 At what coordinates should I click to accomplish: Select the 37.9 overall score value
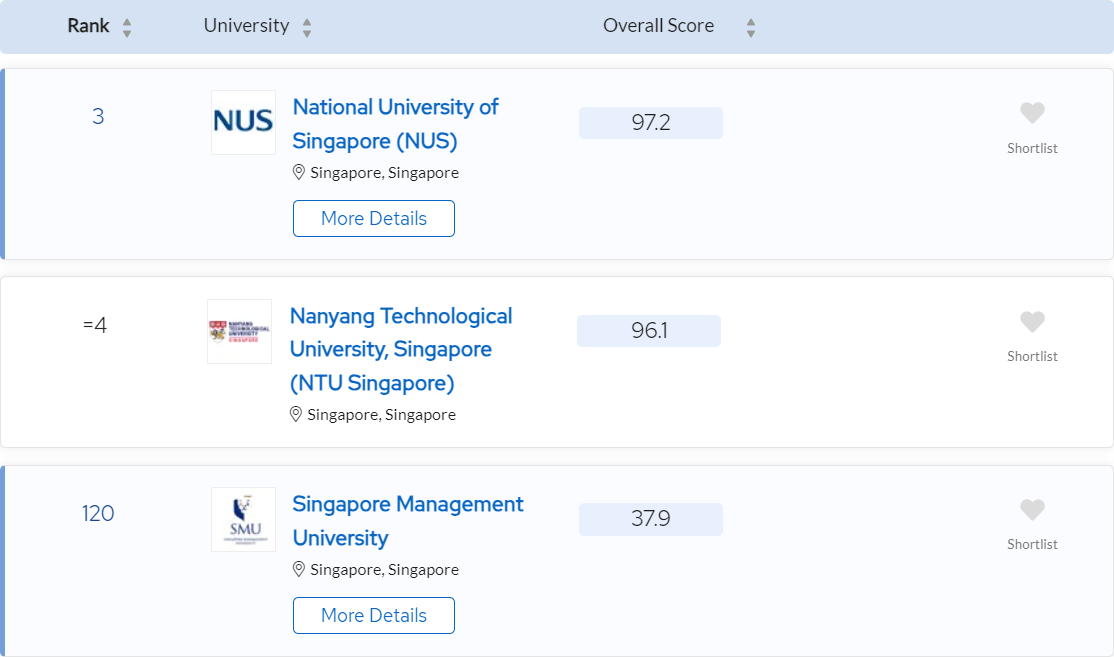651,519
